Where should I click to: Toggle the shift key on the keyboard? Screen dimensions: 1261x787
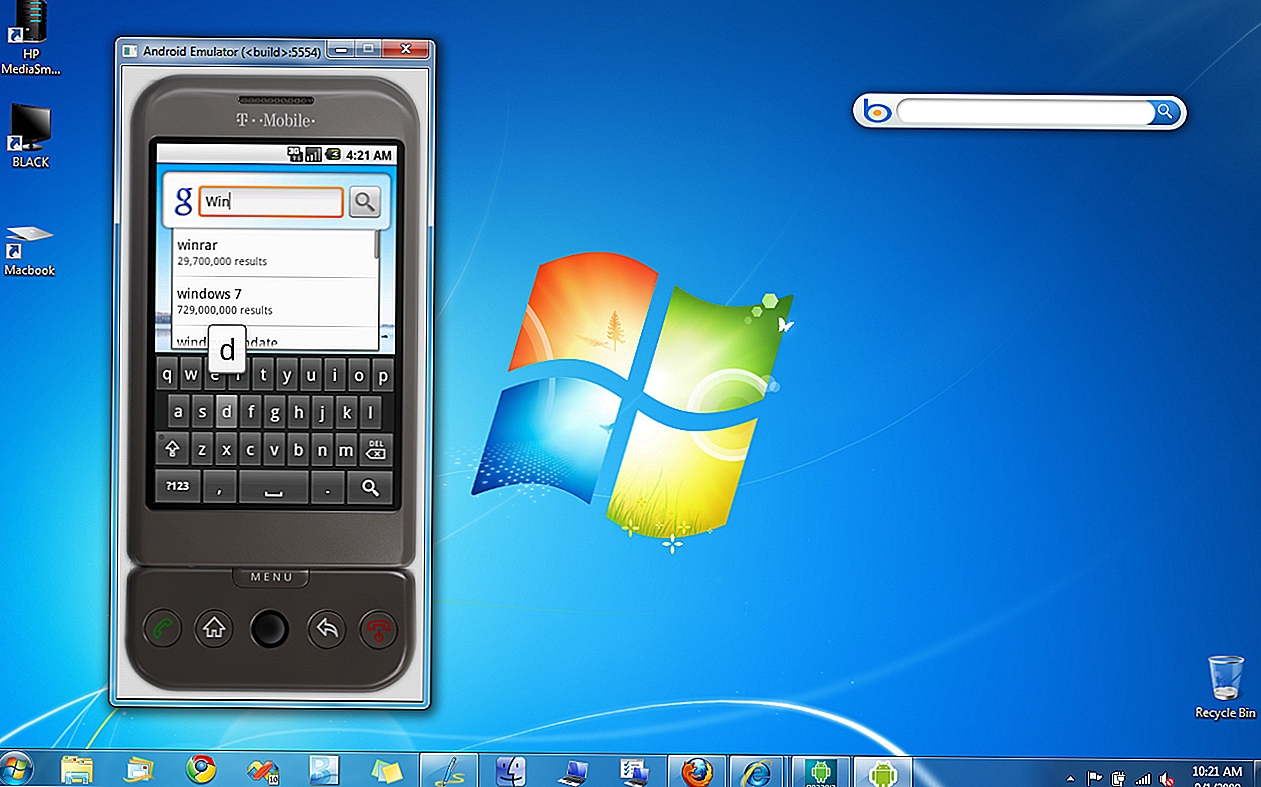tap(172, 450)
